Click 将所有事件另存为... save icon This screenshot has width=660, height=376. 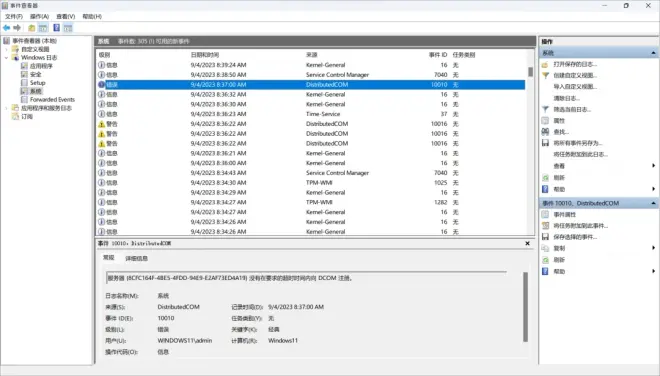click(x=545, y=143)
